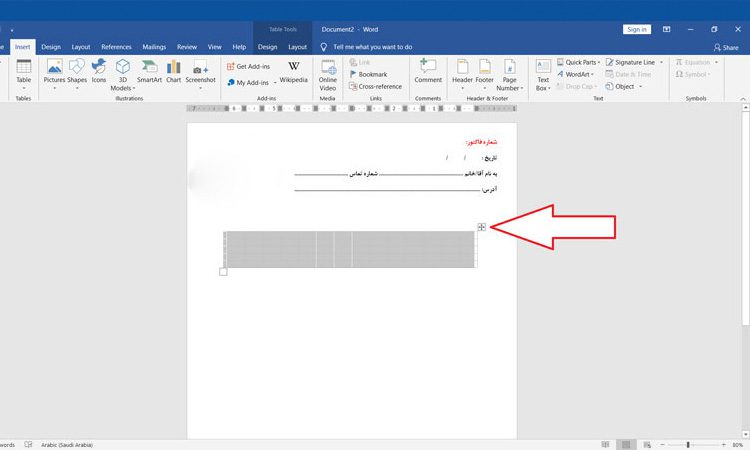Add a Signature Line

630,62
